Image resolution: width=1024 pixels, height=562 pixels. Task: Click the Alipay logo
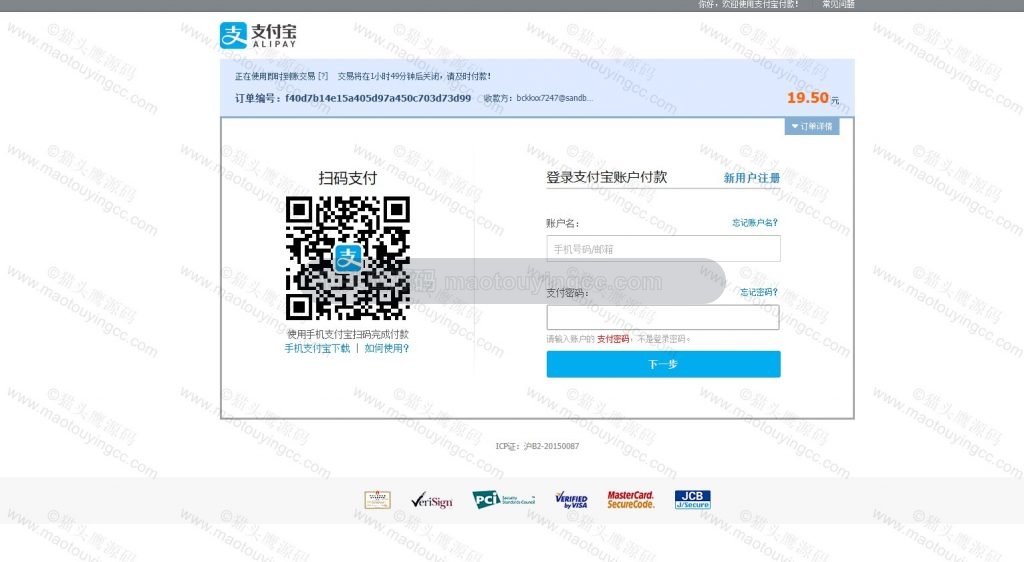coord(258,35)
